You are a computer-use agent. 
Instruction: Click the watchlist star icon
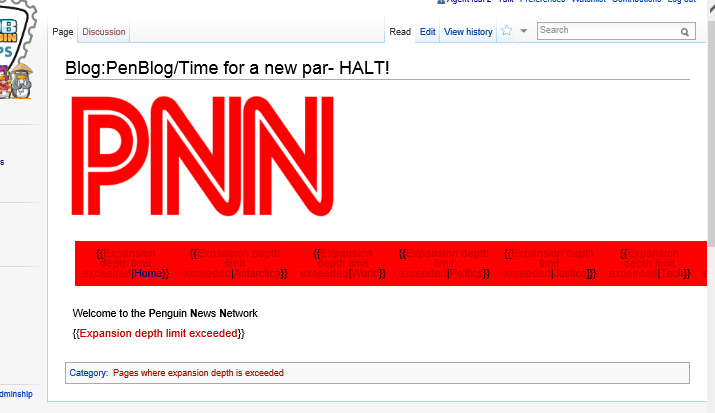click(x=507, y=31)
